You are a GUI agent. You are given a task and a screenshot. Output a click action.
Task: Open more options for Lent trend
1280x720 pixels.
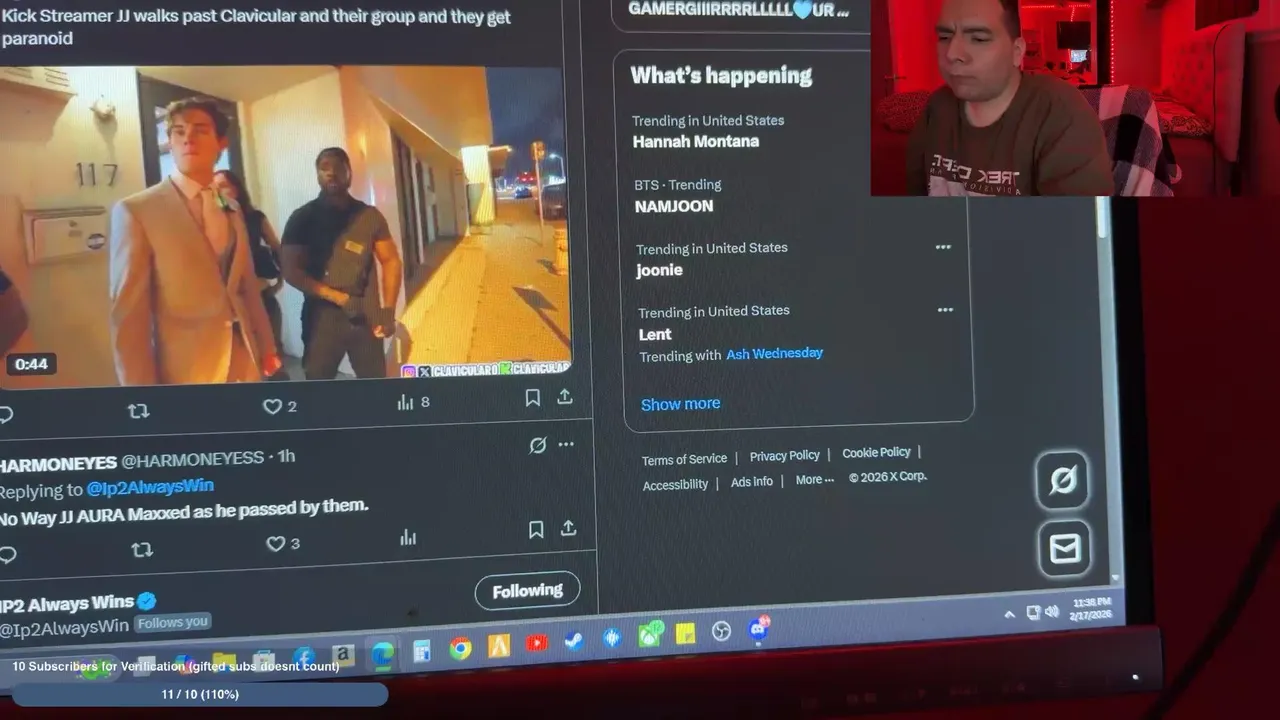point(945,310)
